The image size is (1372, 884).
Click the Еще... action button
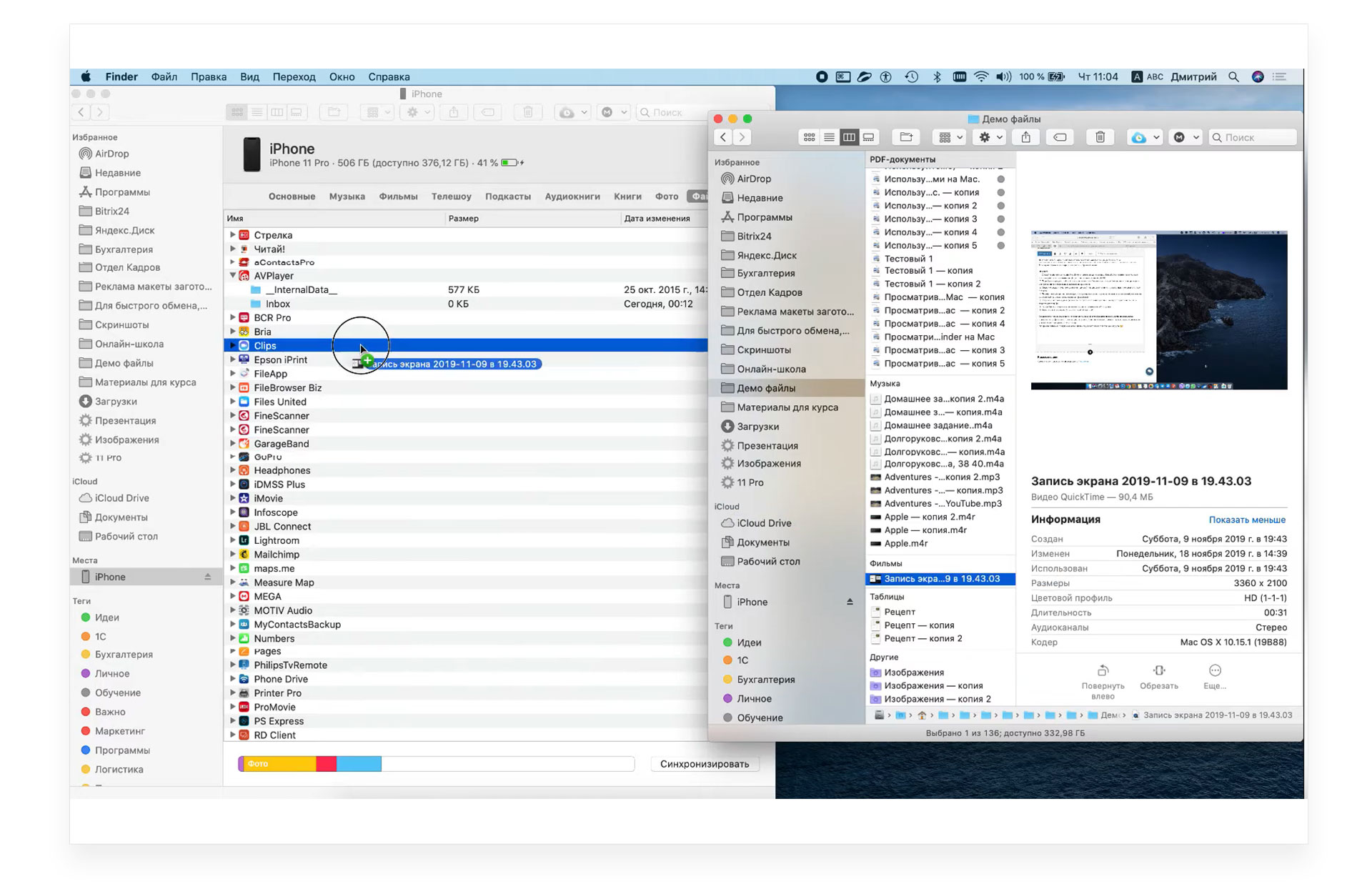(x=1215, y=677)
